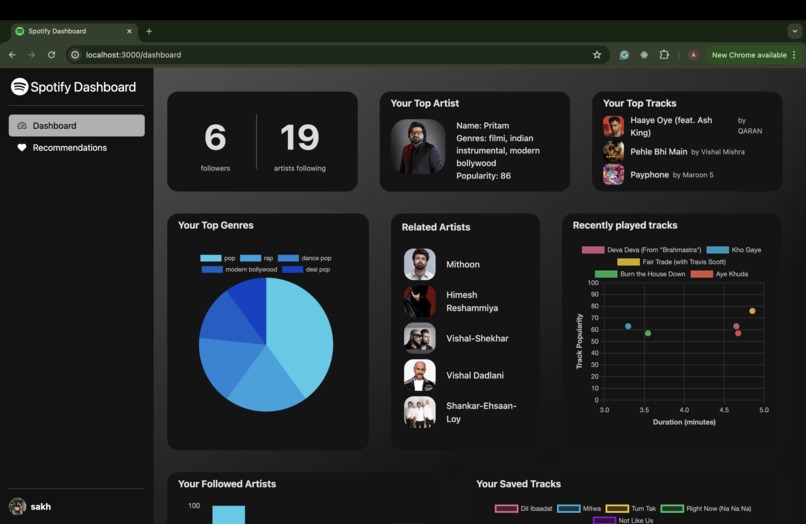Toggle the Dil Ibaadat legend swatch
Screen dimensions: 806x524
pyautogui.click(x=506, y=509)
